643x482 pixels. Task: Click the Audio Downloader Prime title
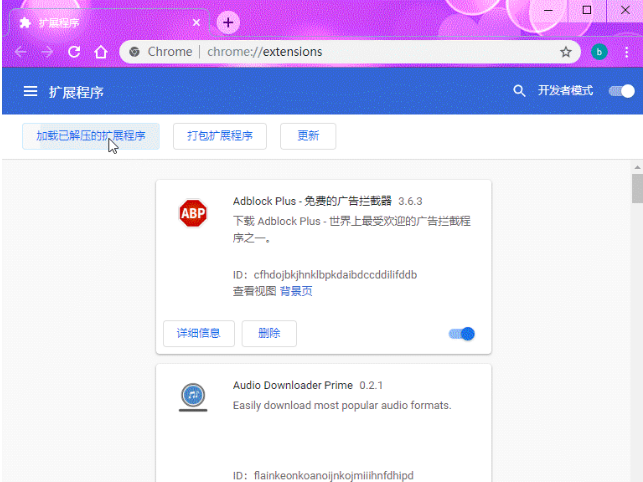coord(293,385)
